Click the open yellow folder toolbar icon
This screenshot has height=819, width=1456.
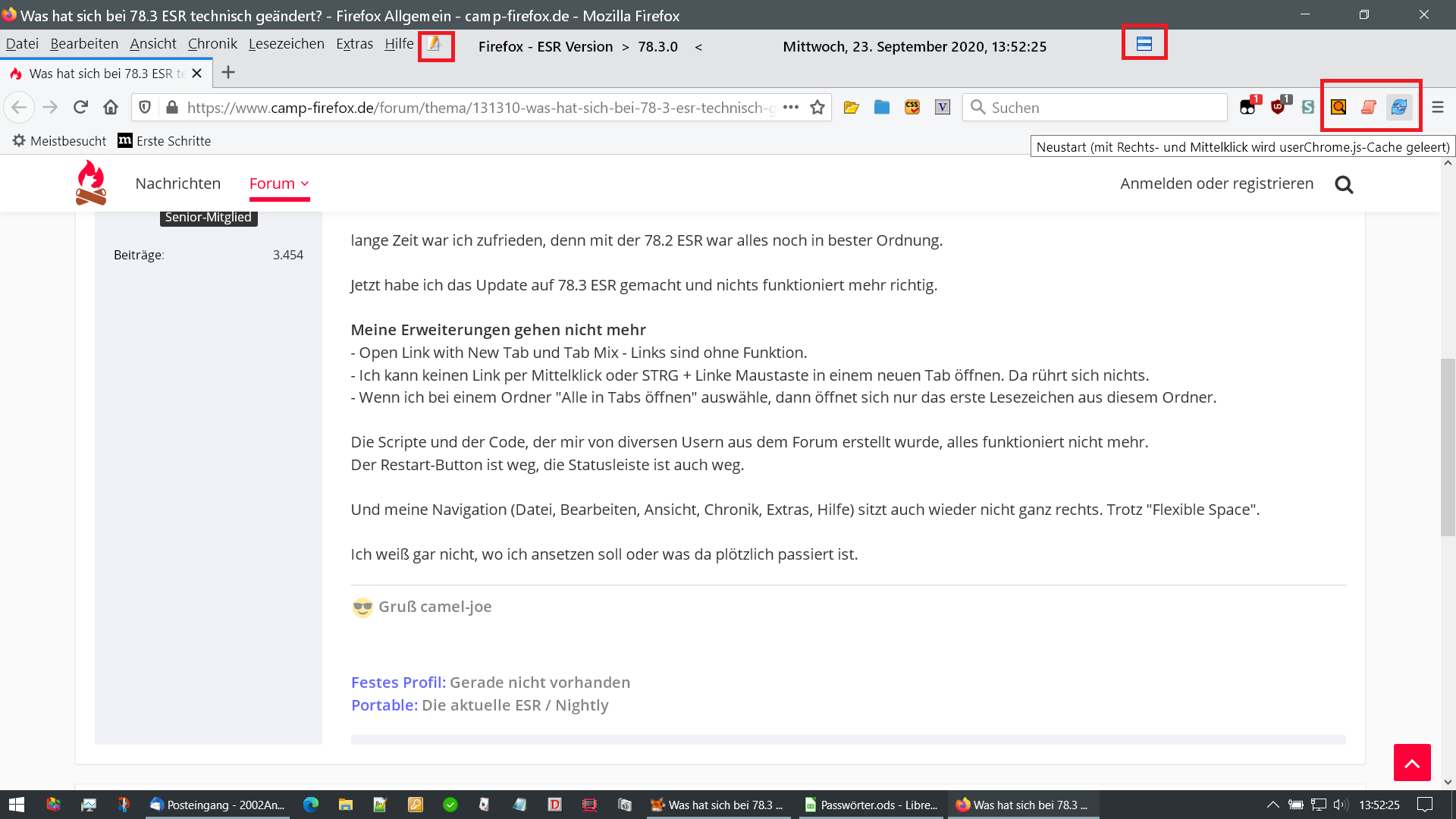(x=851, y=107)
